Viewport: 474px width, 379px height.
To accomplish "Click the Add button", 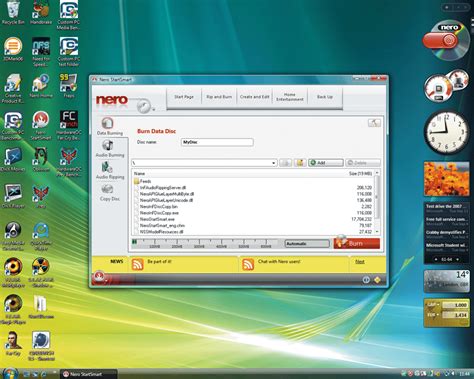I will click(326, 163).
